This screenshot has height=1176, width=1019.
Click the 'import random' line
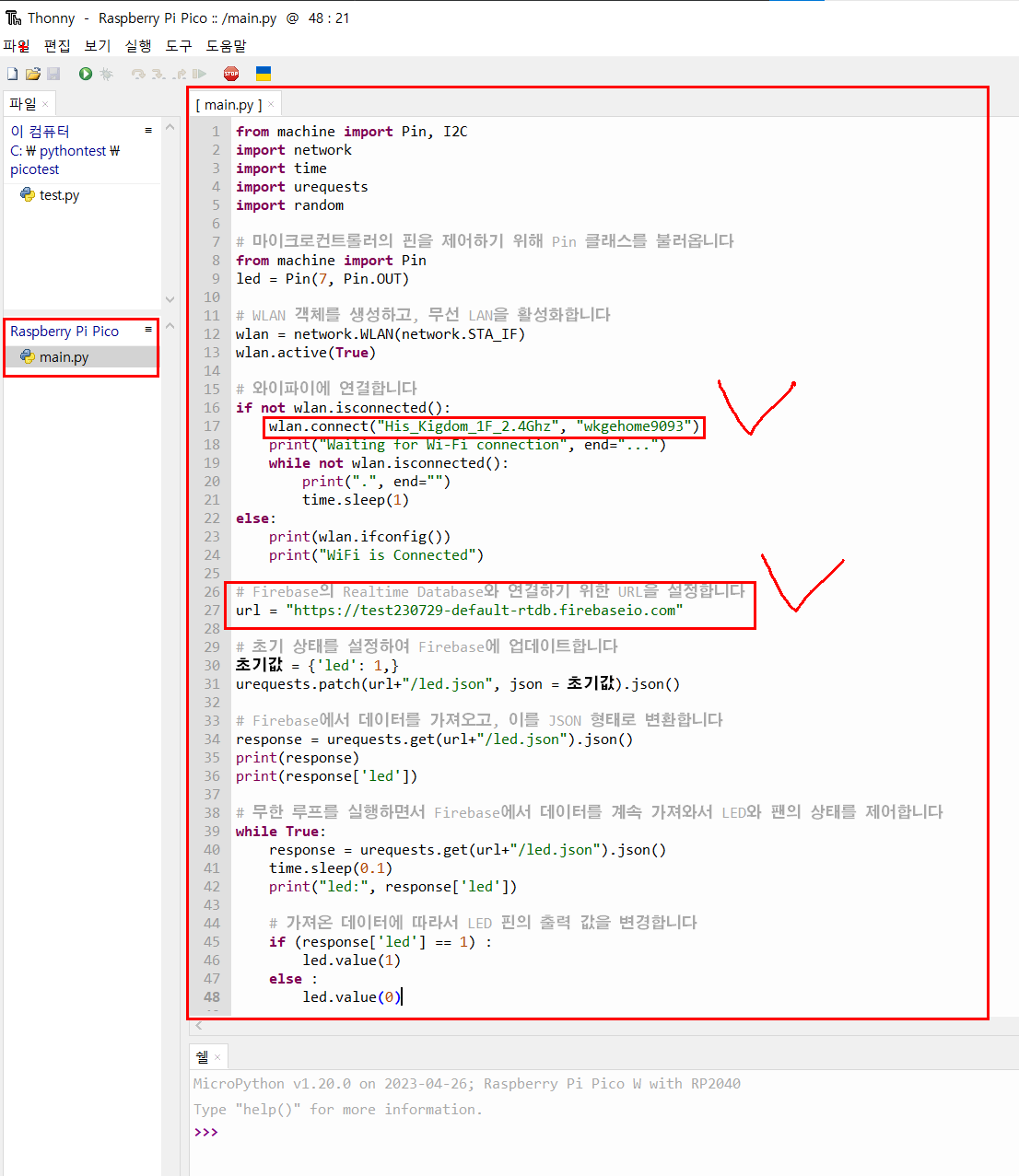click(x=289, y=205)
